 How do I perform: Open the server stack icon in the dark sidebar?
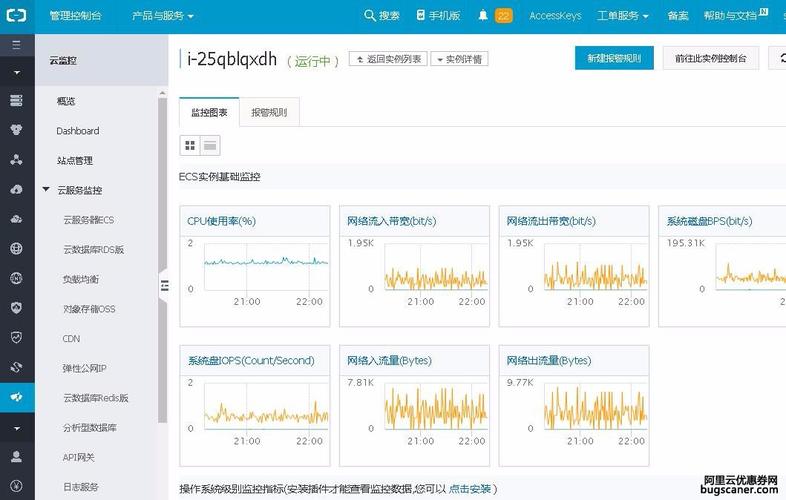coord(17,100)
